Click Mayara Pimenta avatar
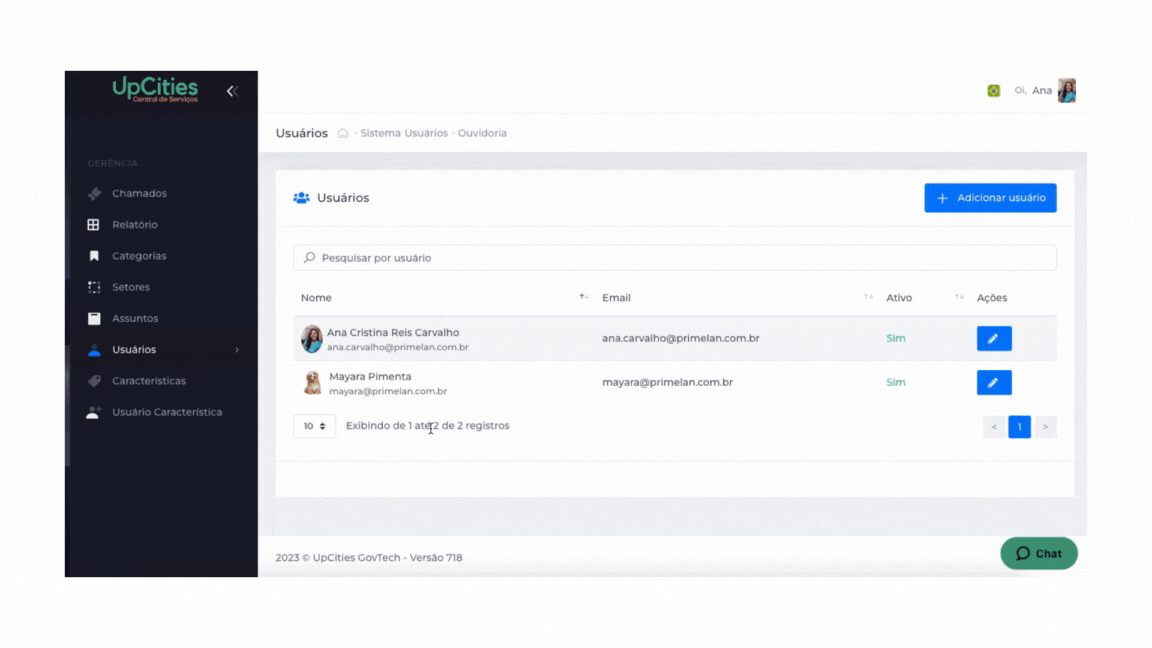Screen dimensions: 1152x648 click(312, 383)
